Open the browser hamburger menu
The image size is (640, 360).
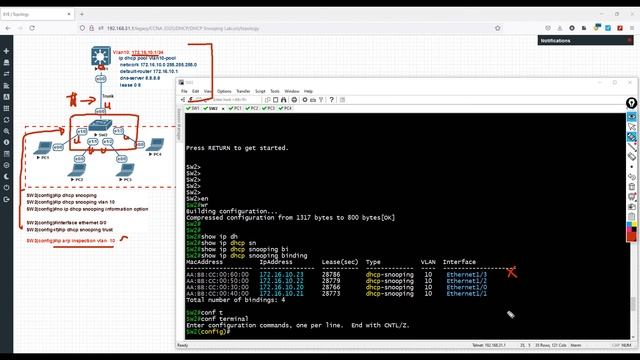pos(631,28)
